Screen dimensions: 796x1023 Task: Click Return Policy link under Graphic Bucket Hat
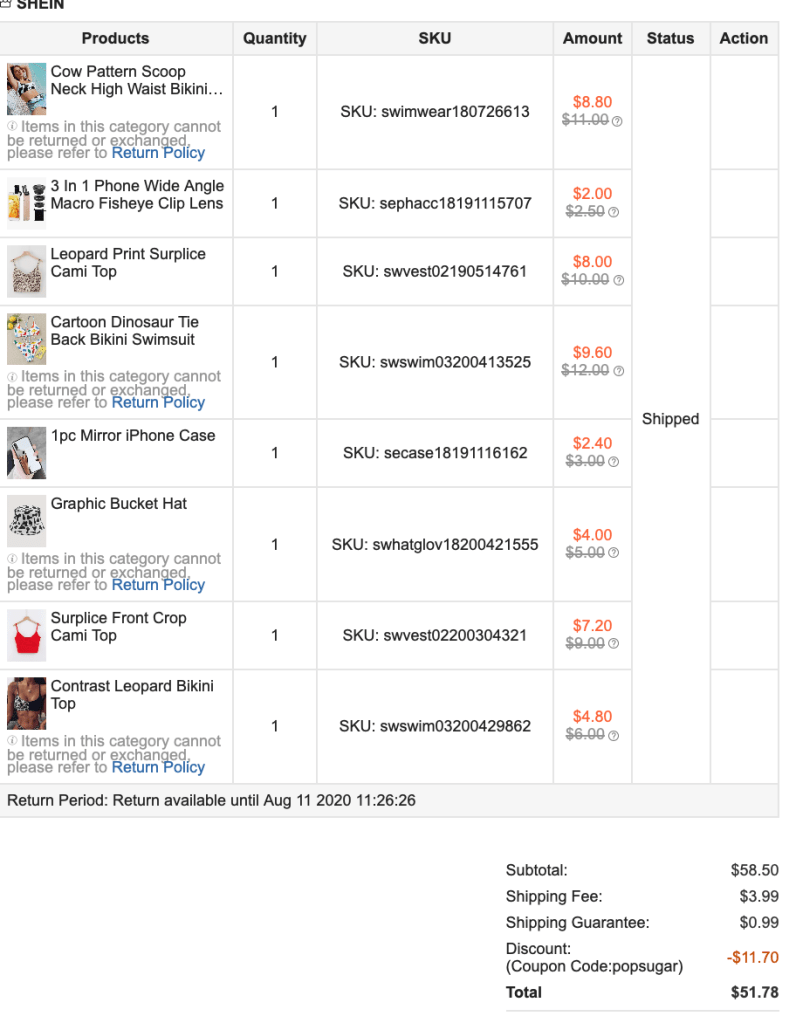(x=158, y=585)
